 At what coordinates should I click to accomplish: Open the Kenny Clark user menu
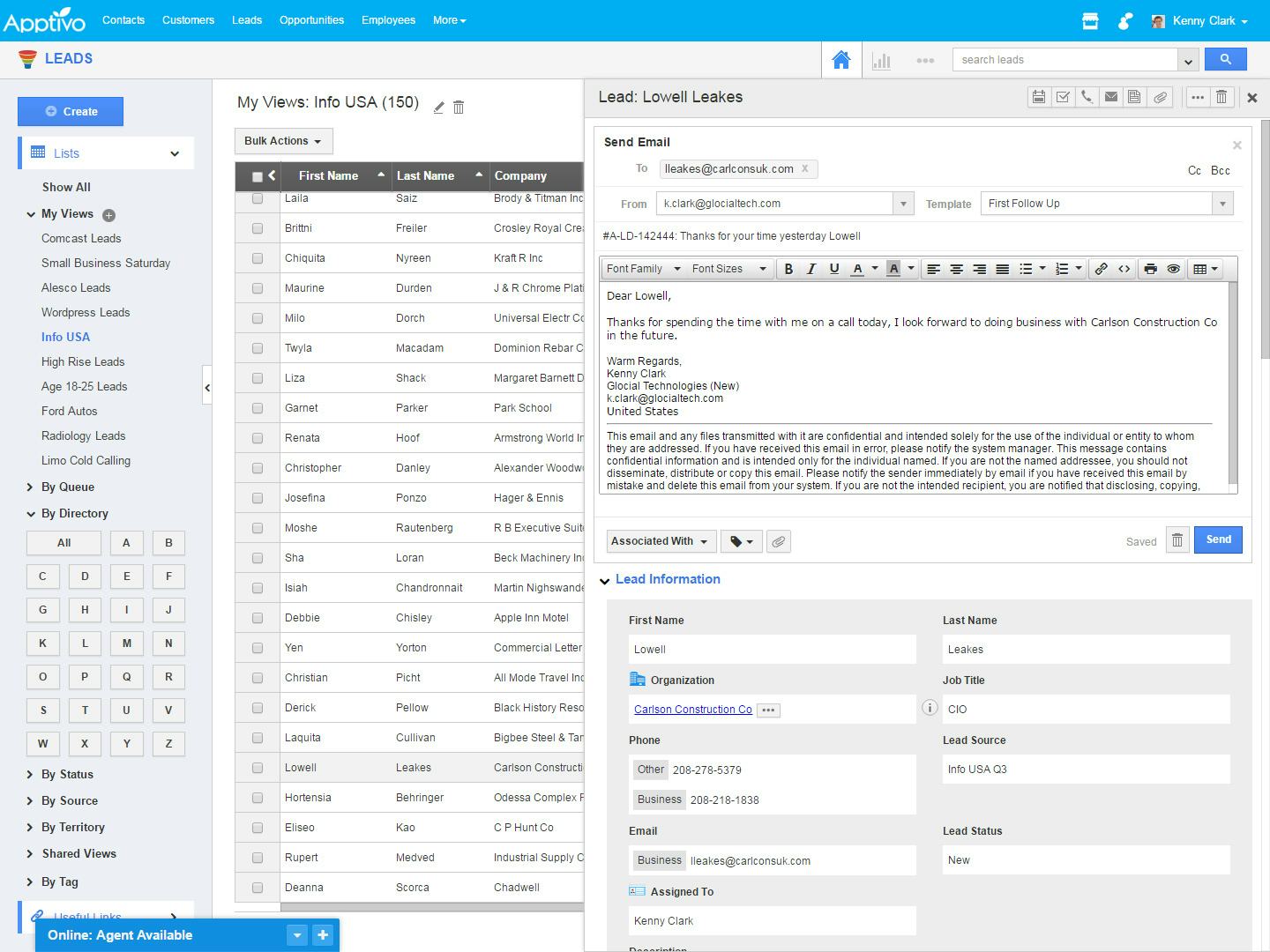pyautogui.click(x=1200, y=21)
